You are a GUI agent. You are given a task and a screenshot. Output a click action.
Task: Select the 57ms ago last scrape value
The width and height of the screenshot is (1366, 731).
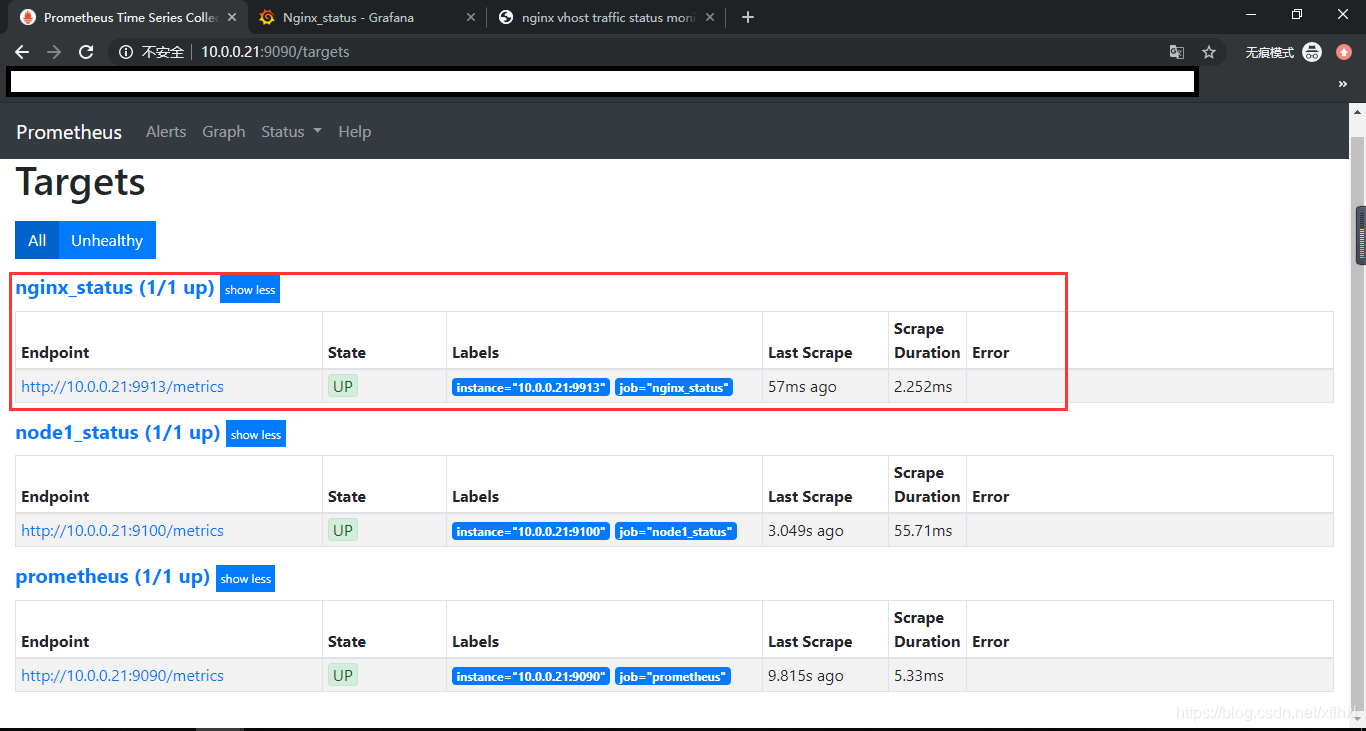[802, 387]
